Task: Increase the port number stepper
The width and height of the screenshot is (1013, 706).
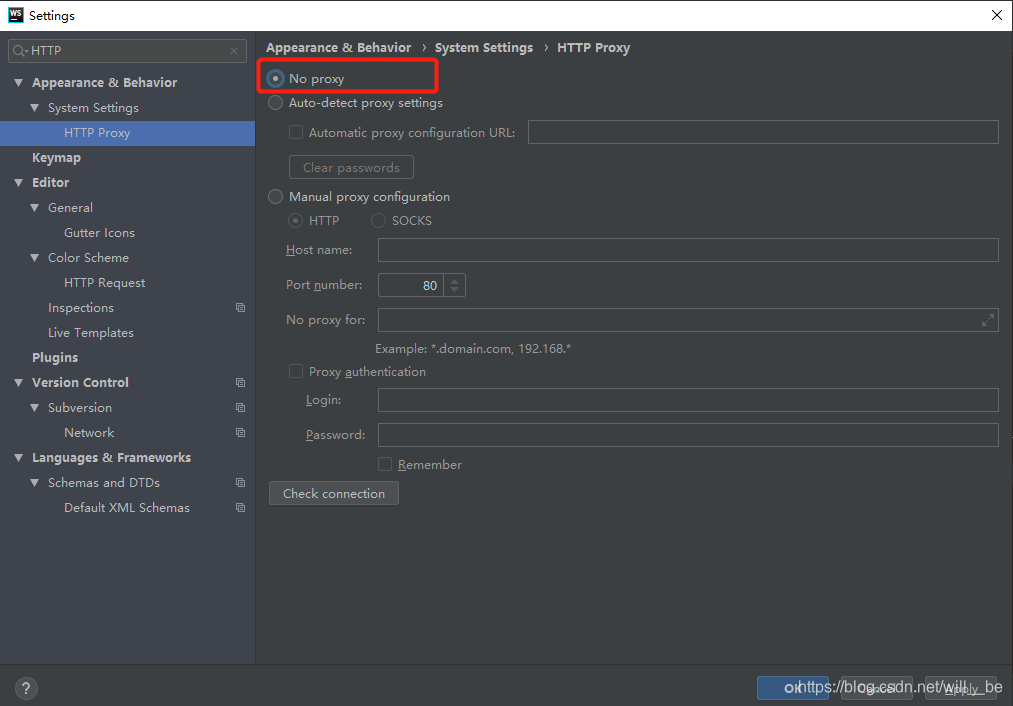Action: 455,280
